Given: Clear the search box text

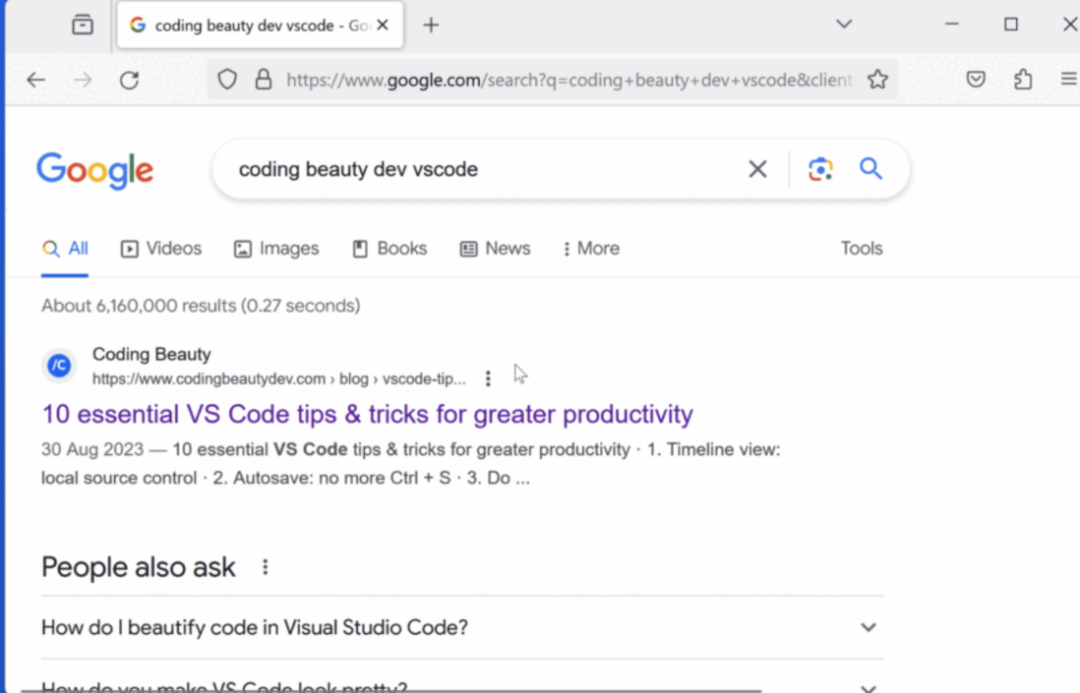Looking at the screenshot, I should [x=758, y=169].
